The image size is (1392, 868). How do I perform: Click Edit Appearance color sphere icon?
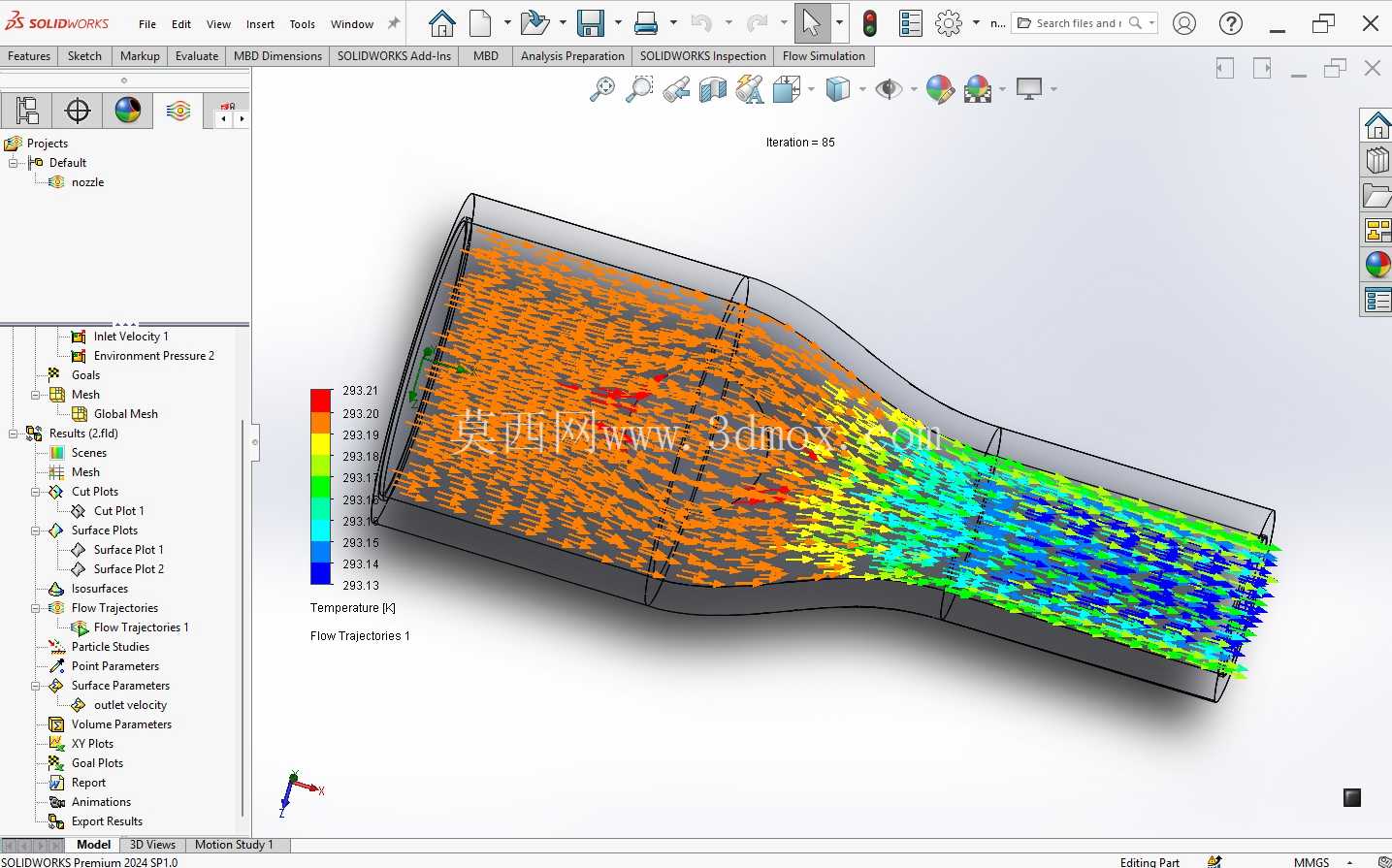coord(940,89)
